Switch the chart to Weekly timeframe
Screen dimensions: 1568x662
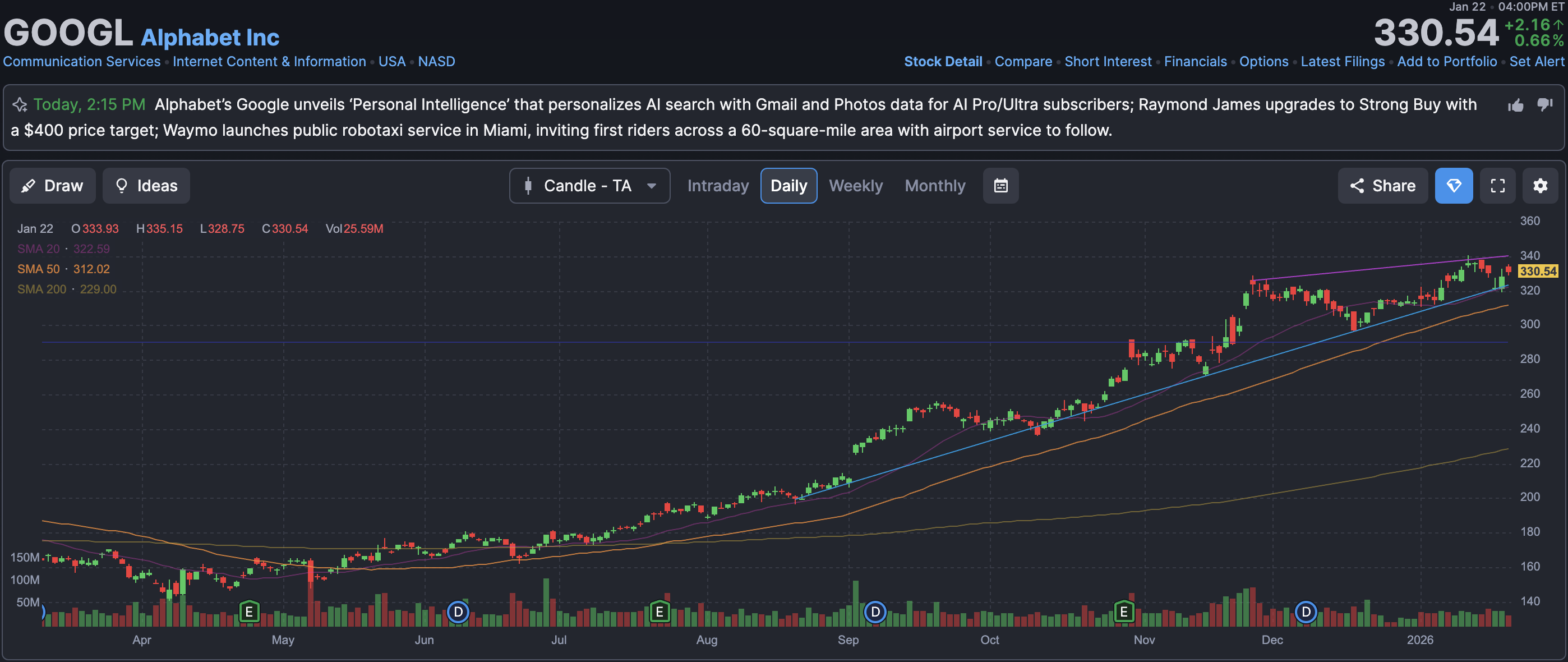(855, 186)
